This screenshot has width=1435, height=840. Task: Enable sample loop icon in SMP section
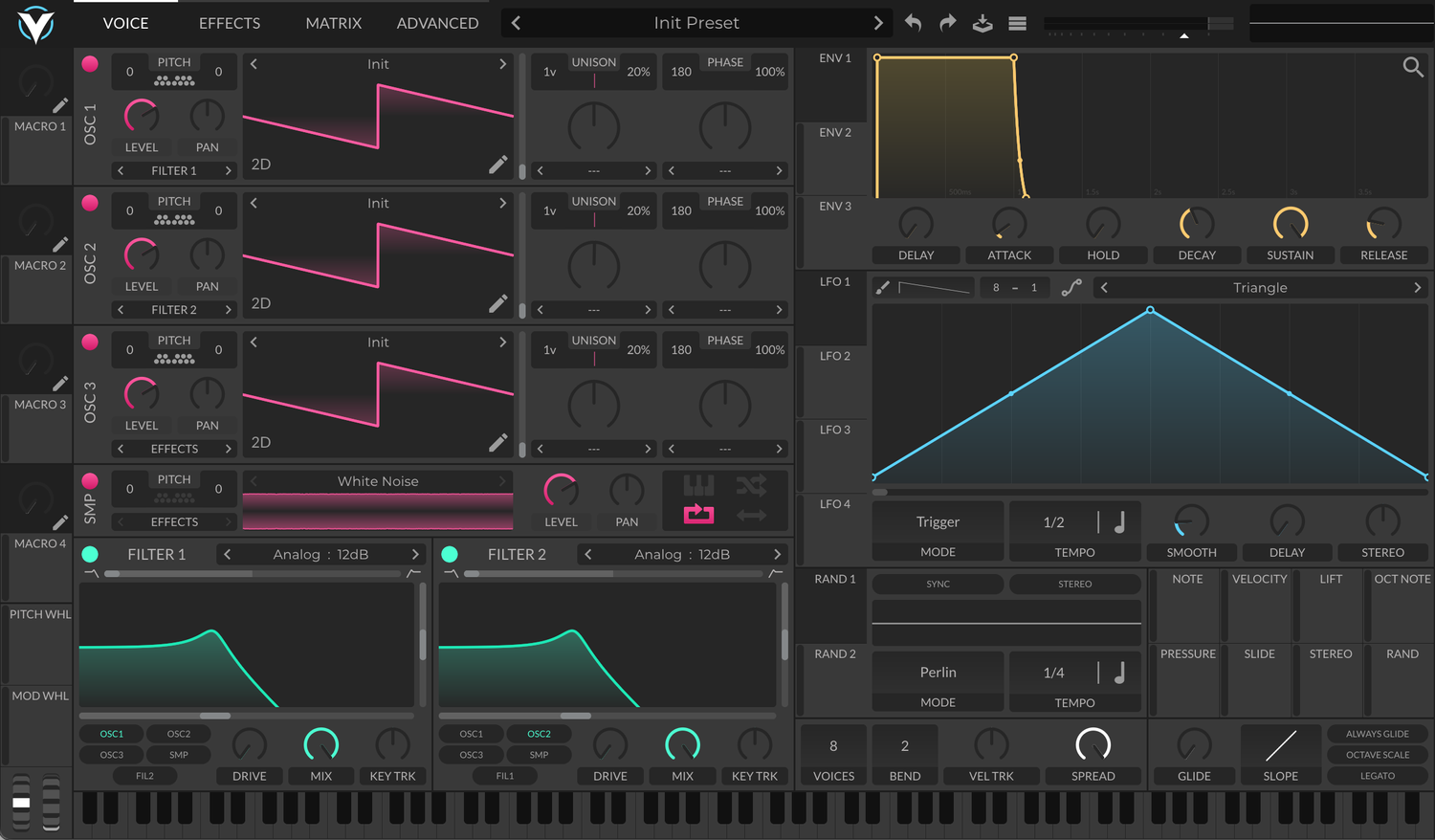point(698,515)
